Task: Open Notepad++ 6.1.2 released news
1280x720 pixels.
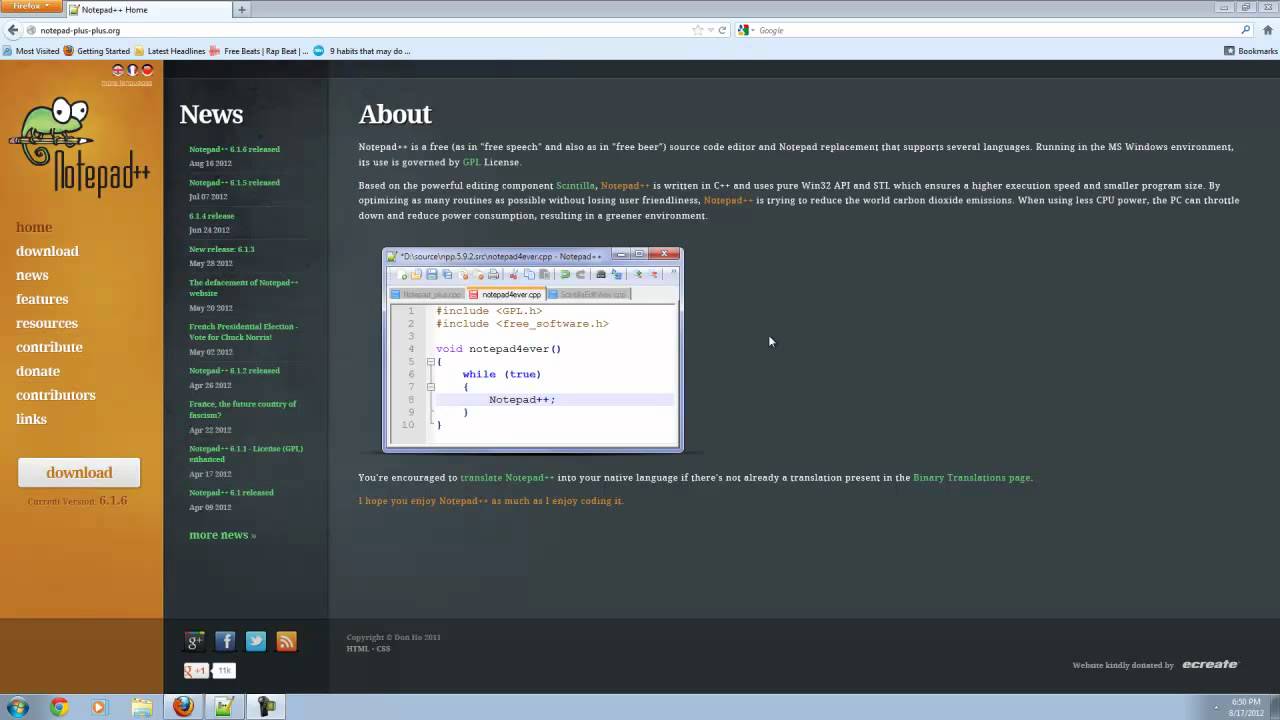Action: click(234, 371)
